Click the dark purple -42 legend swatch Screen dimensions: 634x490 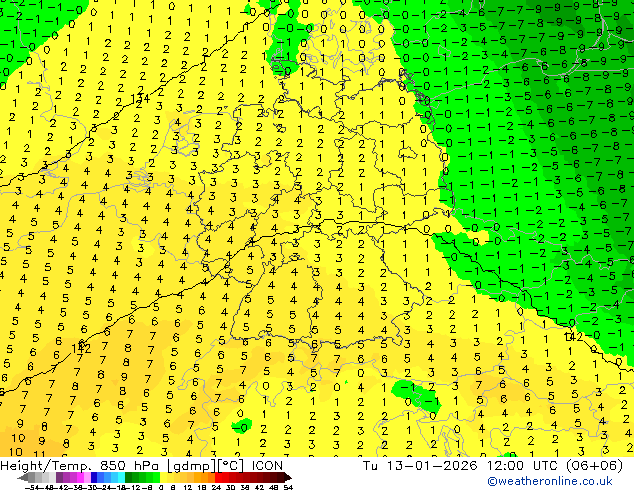pos(59,478)
